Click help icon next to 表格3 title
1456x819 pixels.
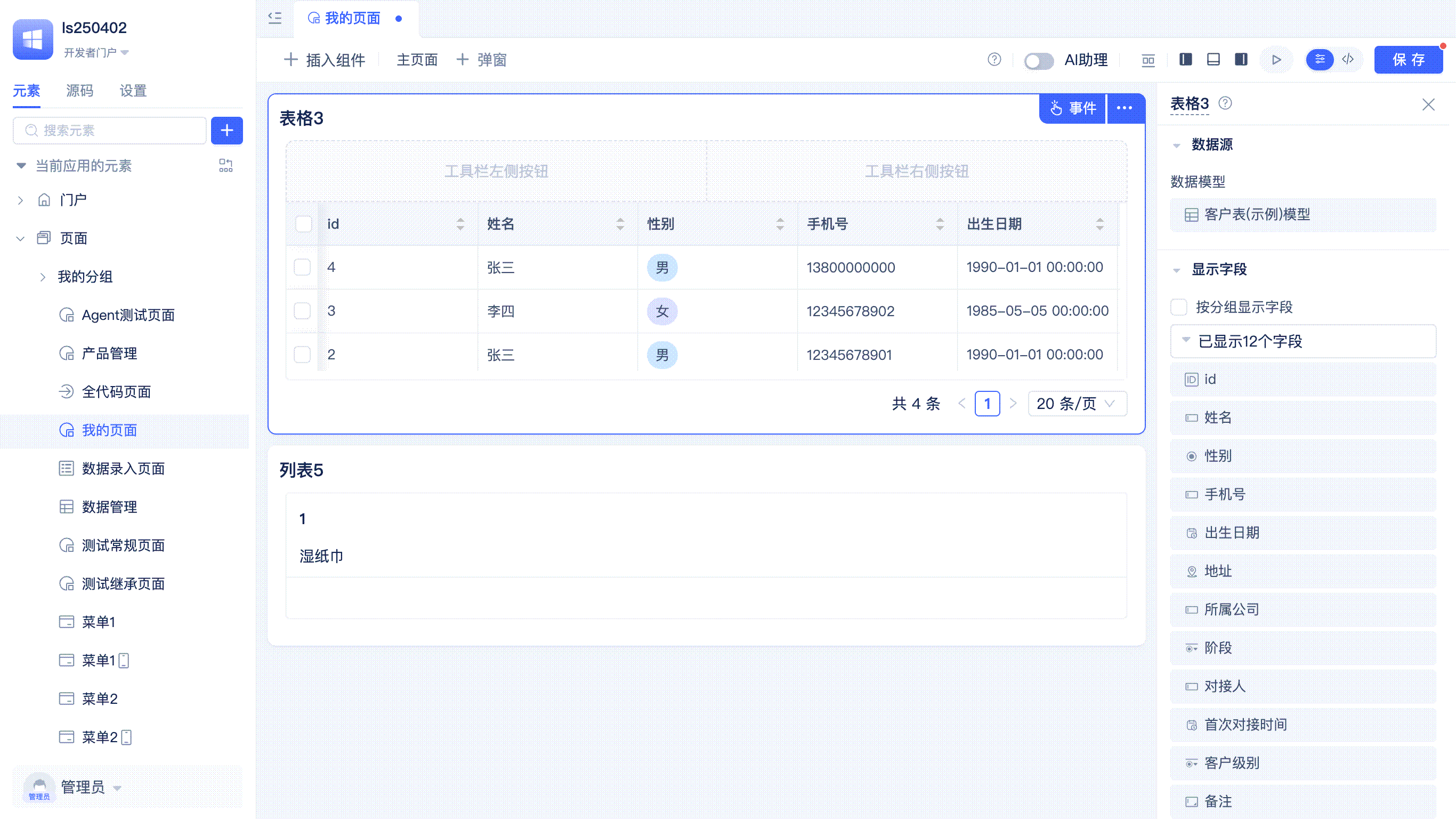tap(1225, 103)
